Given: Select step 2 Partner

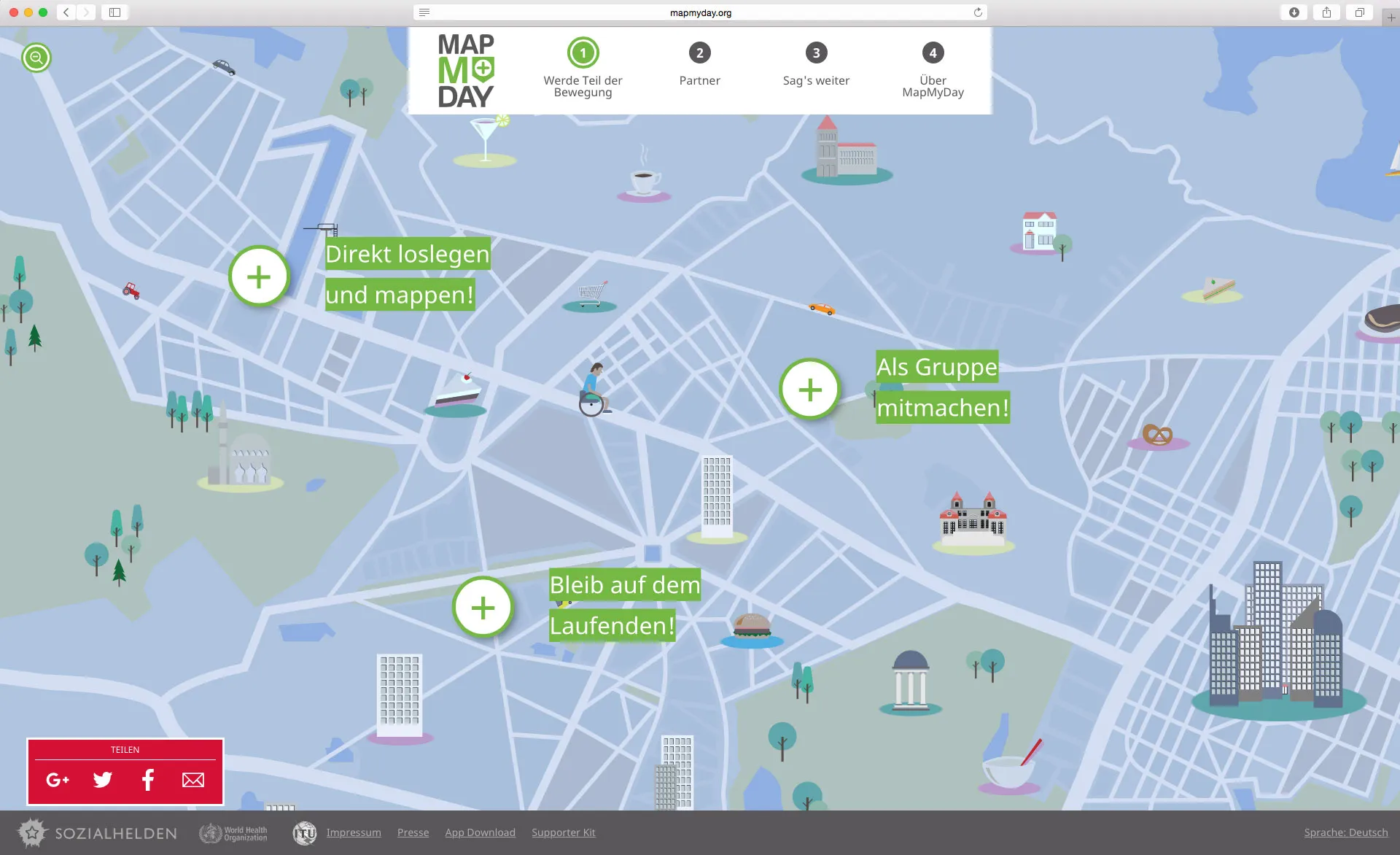Looking at the screenshot, I should pos(700,63).
